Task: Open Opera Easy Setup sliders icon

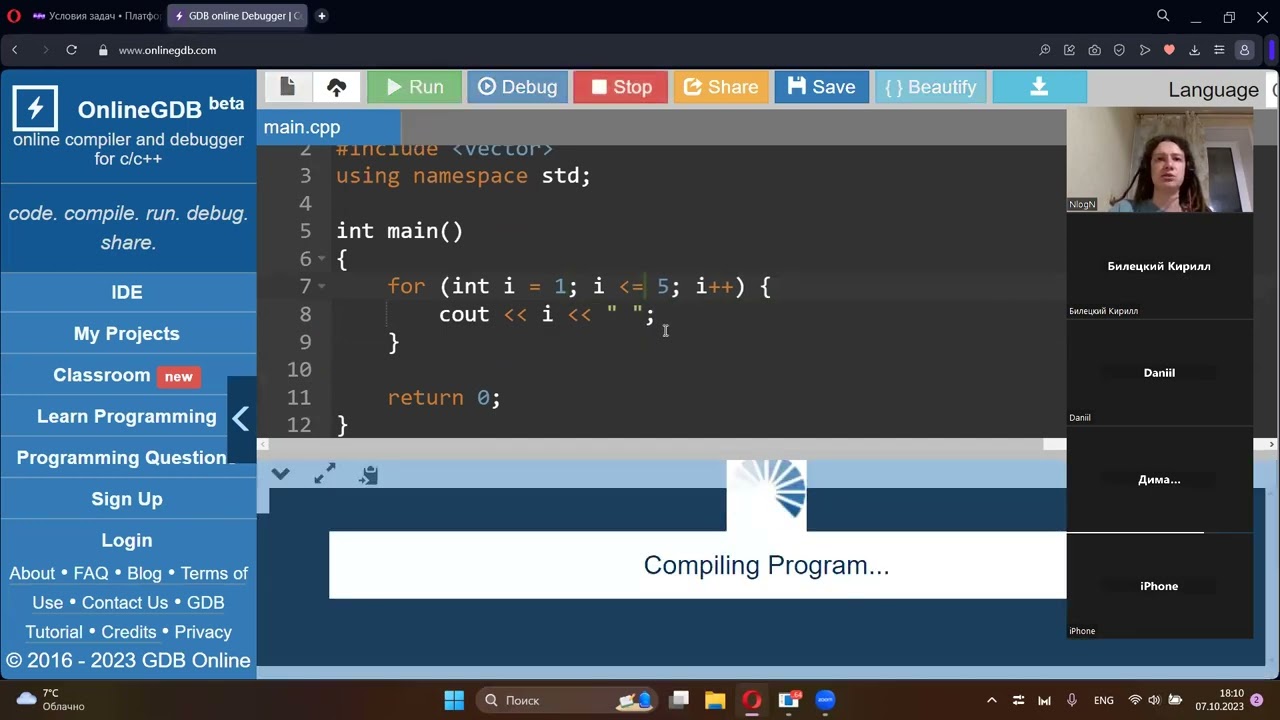Action: [1219, 50]
